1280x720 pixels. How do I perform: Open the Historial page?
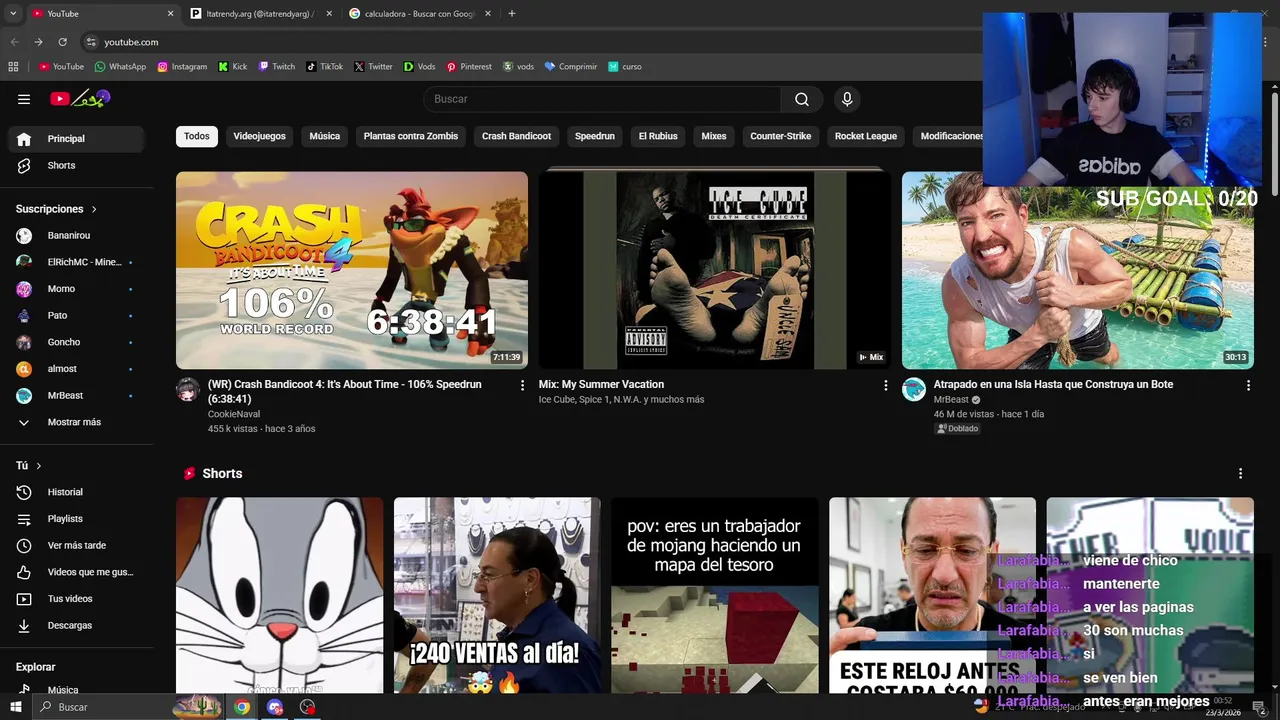click(x=77, y=492)
